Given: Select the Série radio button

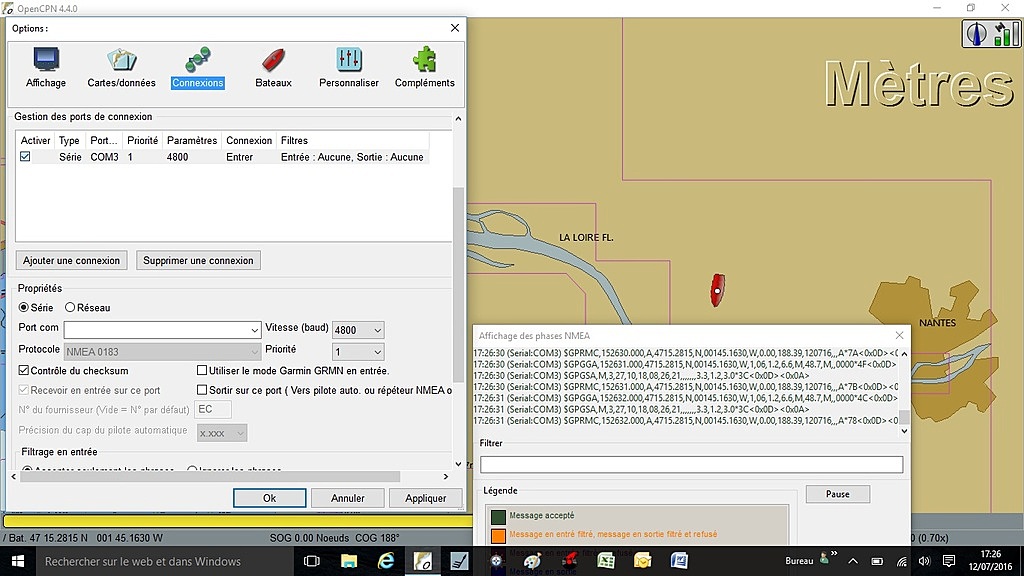Looking at the screenshot, I should [x=24, y=307].
